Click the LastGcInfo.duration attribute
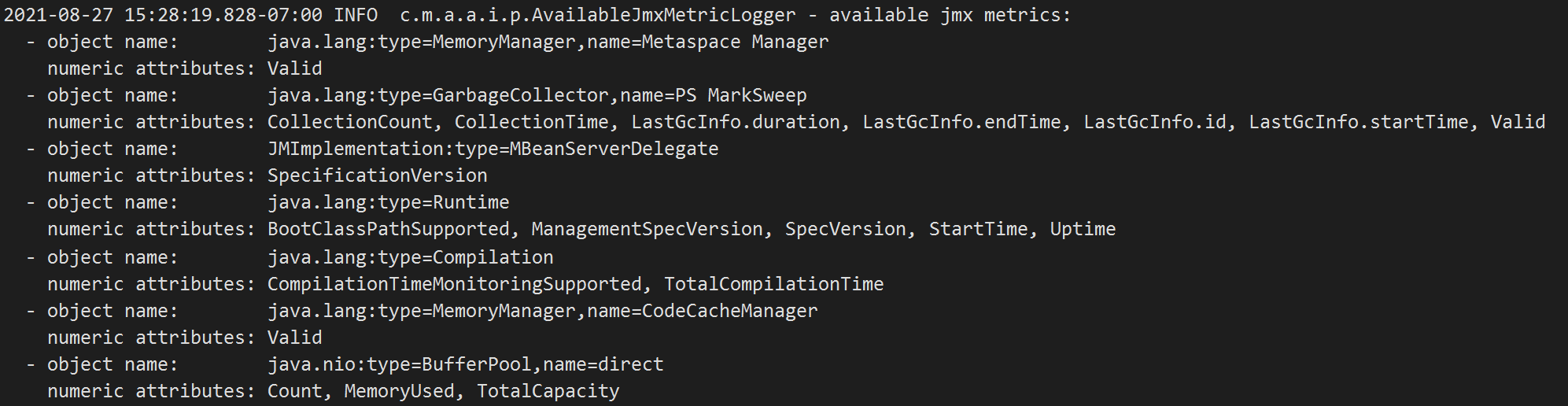Screen dimensions: 1568x406 click(x=736, y=122)
